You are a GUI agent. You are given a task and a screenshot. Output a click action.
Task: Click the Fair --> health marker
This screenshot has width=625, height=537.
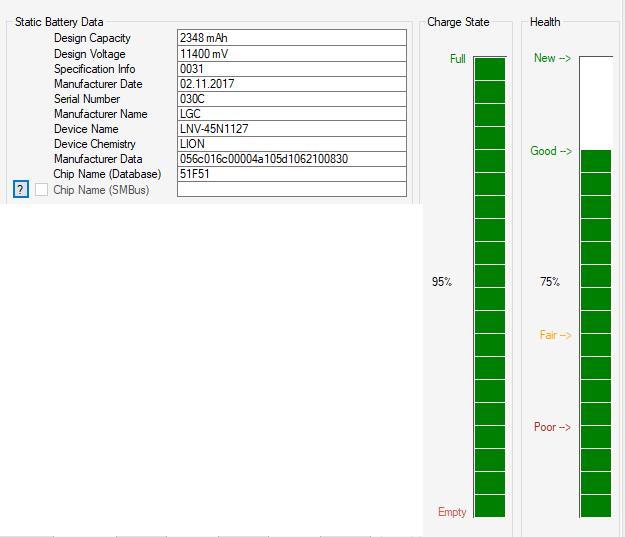click(x=556, y=335)
